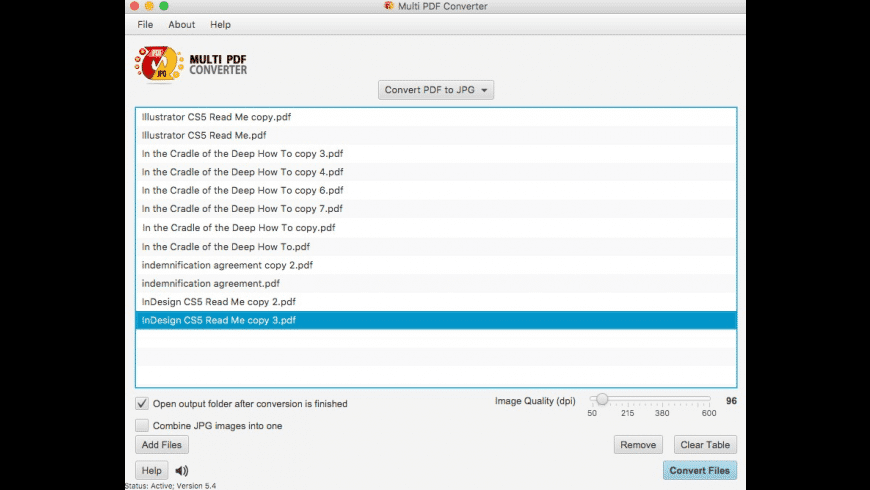Select Illustrator CS5 Read Me.pdf row

[x=436, y=135]
